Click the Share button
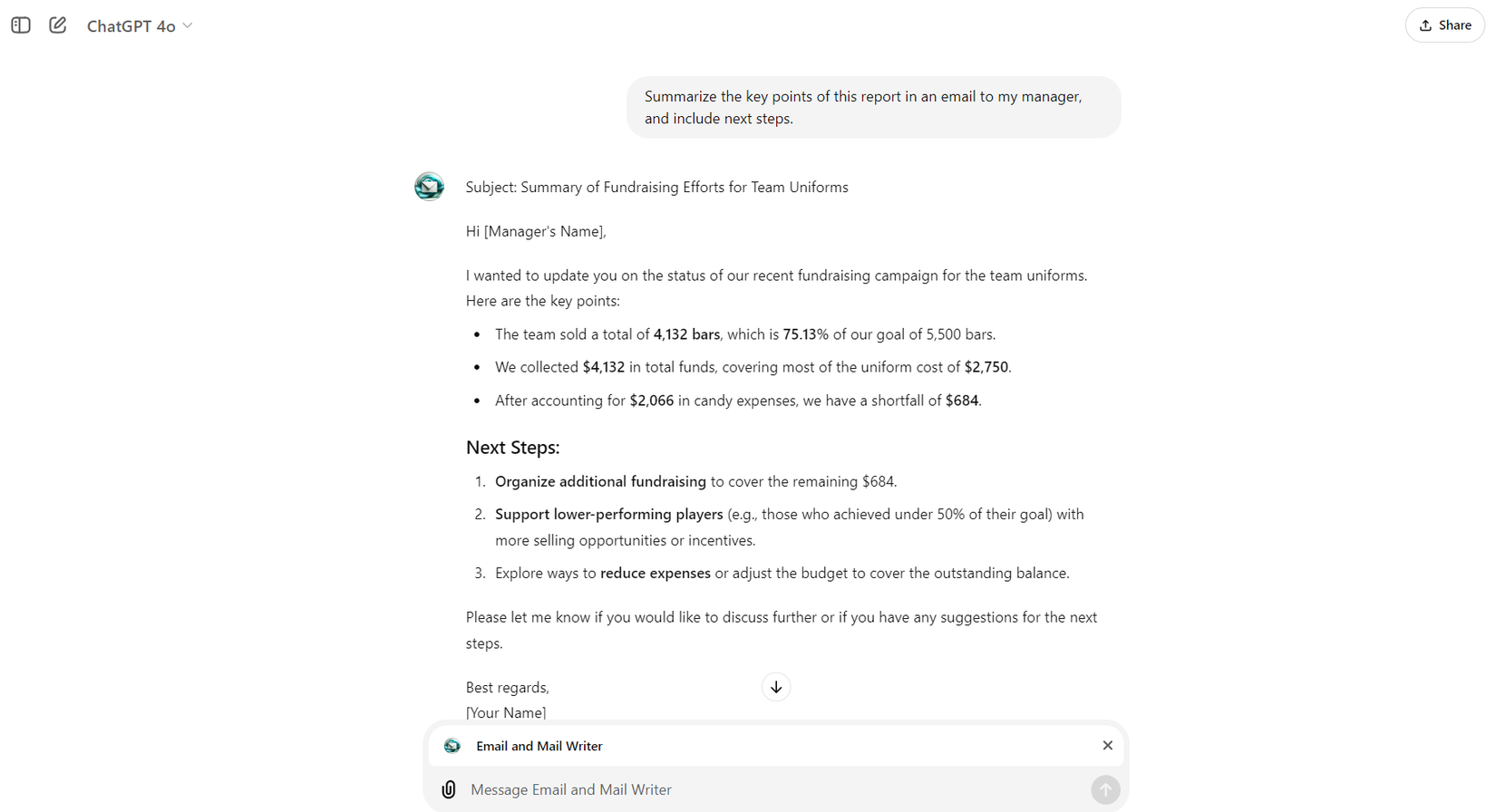This screenshot has height=812, width=1496. (1443, 24)
